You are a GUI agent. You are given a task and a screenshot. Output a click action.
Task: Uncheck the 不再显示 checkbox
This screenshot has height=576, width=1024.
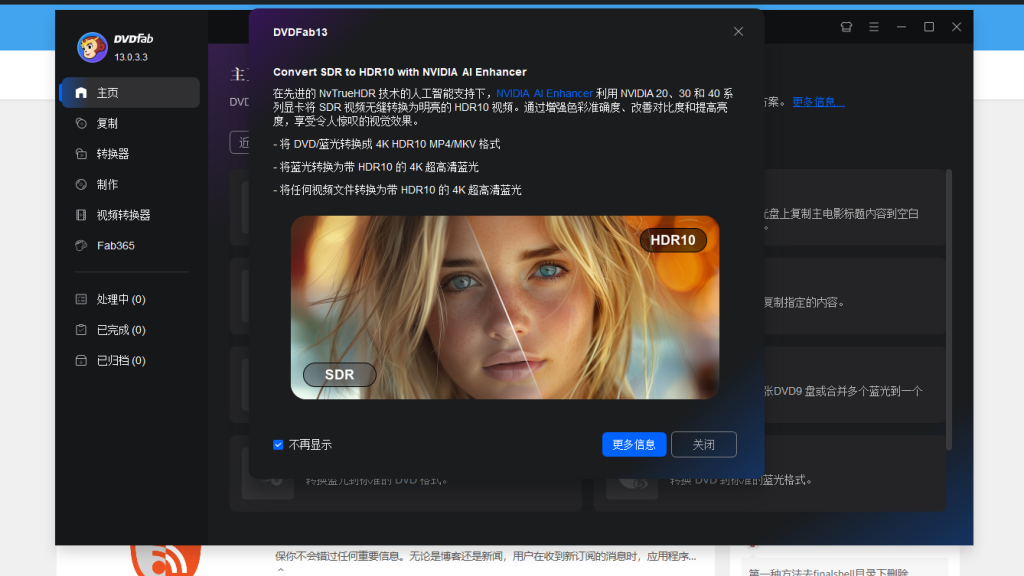tap(278, 445)
